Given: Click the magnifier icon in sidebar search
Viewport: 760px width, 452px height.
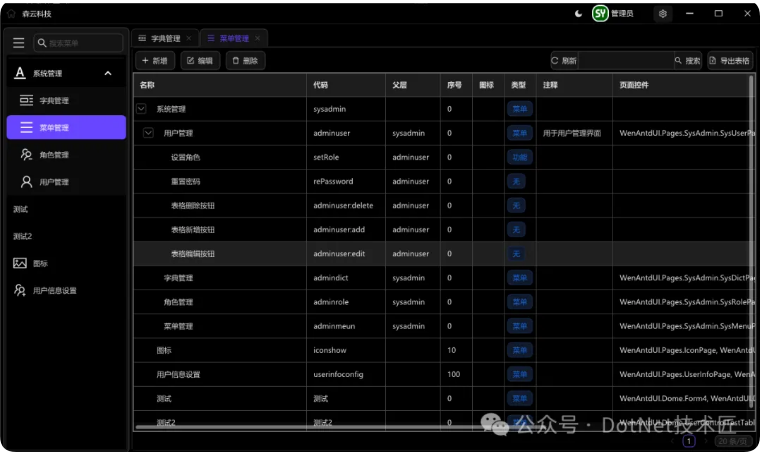Looking at the screenshot, I should 42,43.
